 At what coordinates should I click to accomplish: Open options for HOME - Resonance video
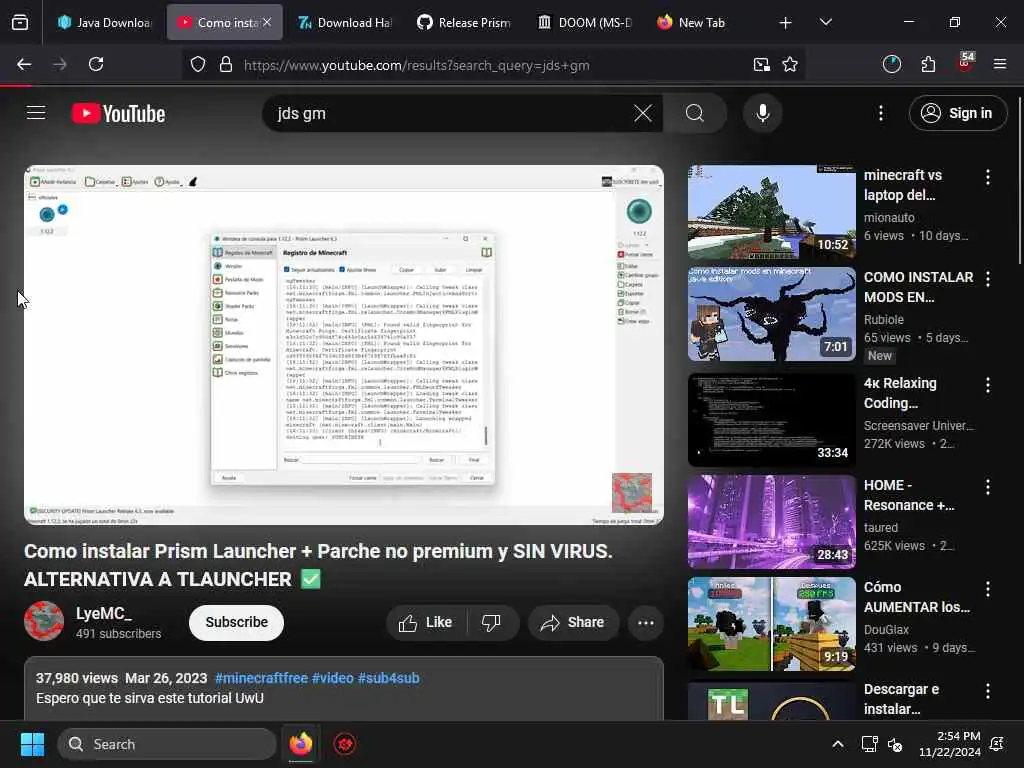[987, 487]
